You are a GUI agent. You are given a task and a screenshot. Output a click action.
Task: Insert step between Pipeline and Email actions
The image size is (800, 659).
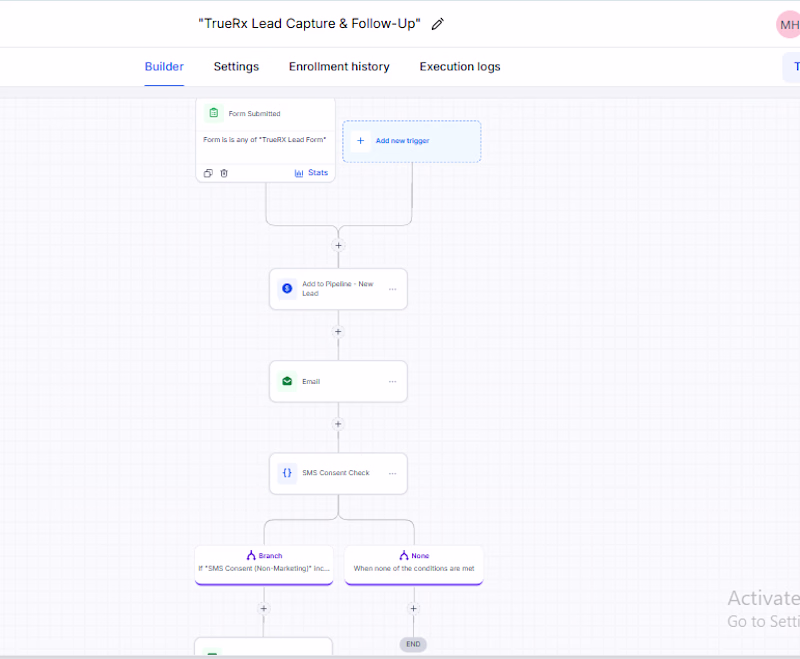pyautogui.click(x=338, y=332)
